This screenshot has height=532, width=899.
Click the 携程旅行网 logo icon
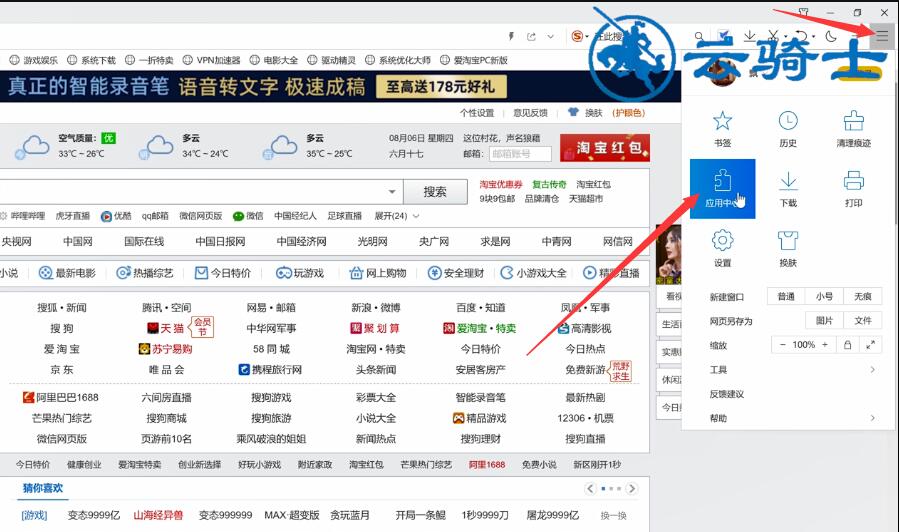coord(244,369)
